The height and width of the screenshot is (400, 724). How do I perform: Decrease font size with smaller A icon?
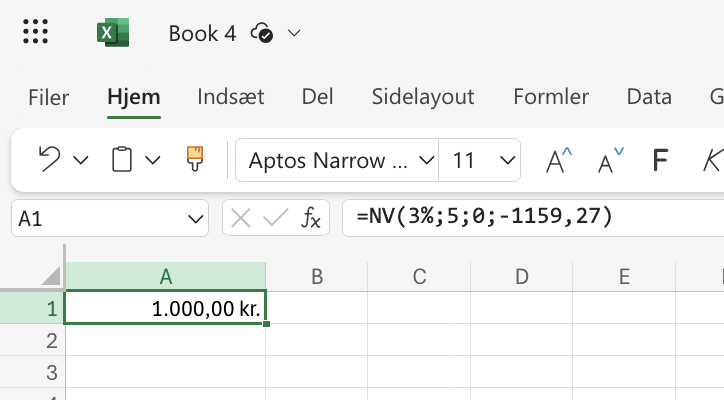pos(610,160)
